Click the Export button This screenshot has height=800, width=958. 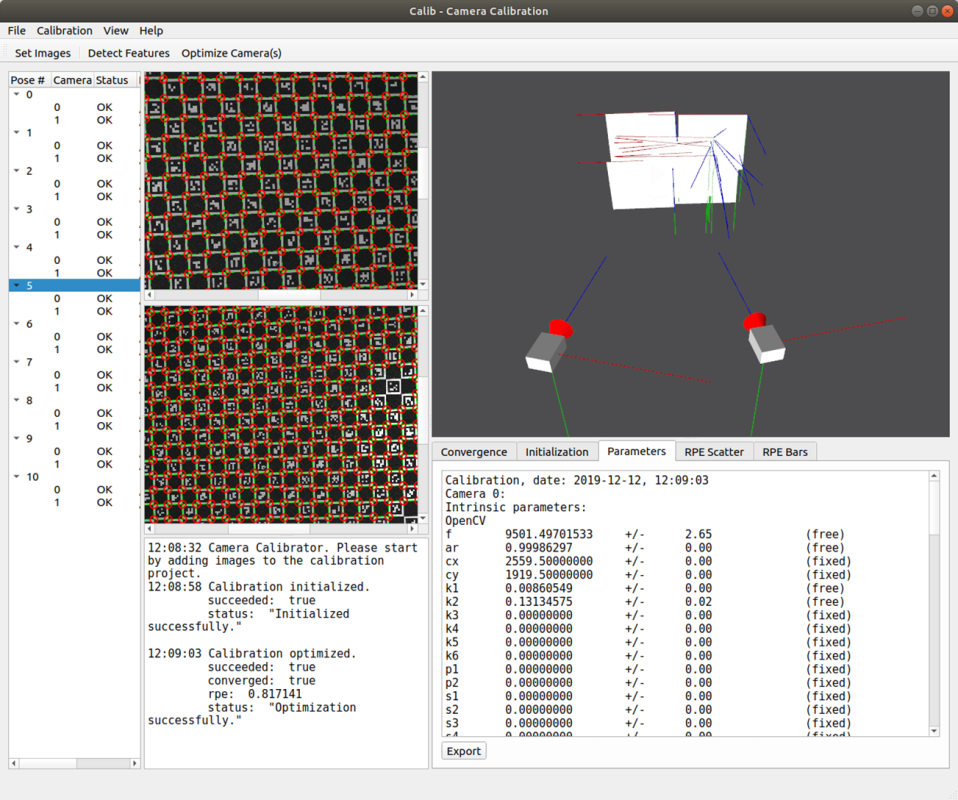pos(464,751)
